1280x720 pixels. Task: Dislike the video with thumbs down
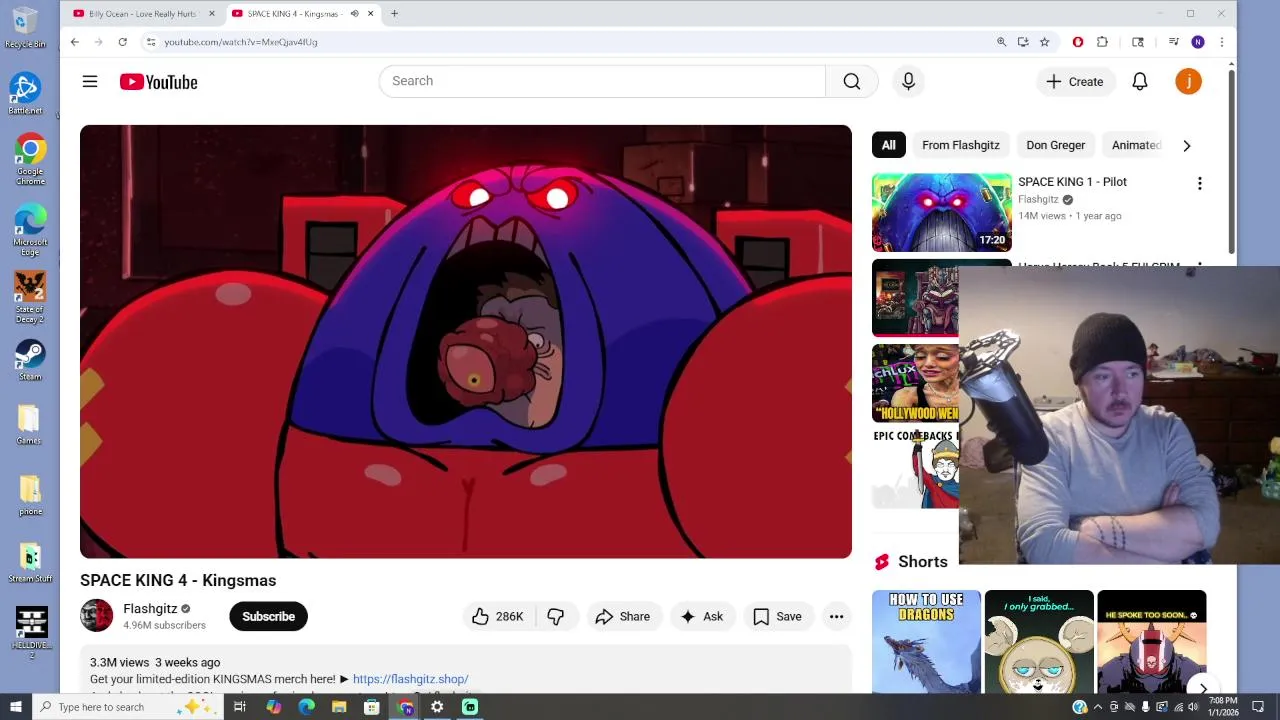coord(556,617)
